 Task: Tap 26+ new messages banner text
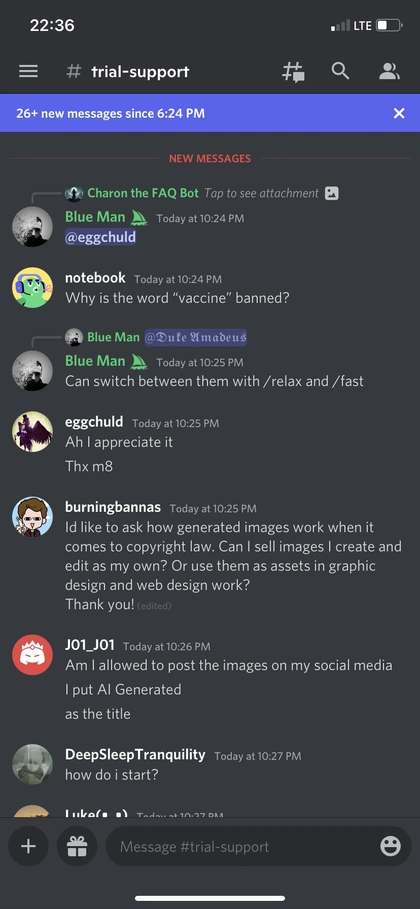(110, 114)
